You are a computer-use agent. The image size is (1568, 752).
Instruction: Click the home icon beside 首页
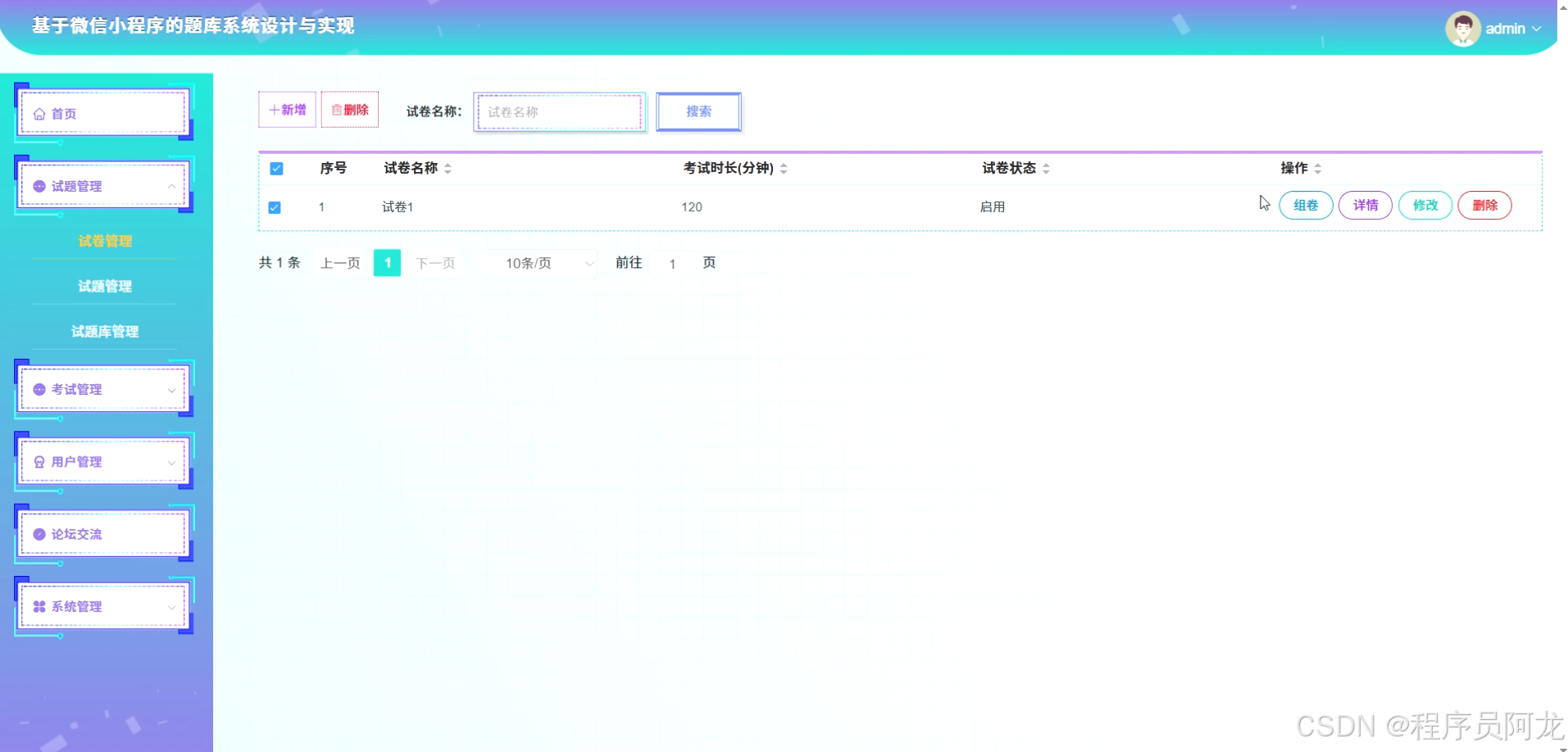[x=39, y=114]
